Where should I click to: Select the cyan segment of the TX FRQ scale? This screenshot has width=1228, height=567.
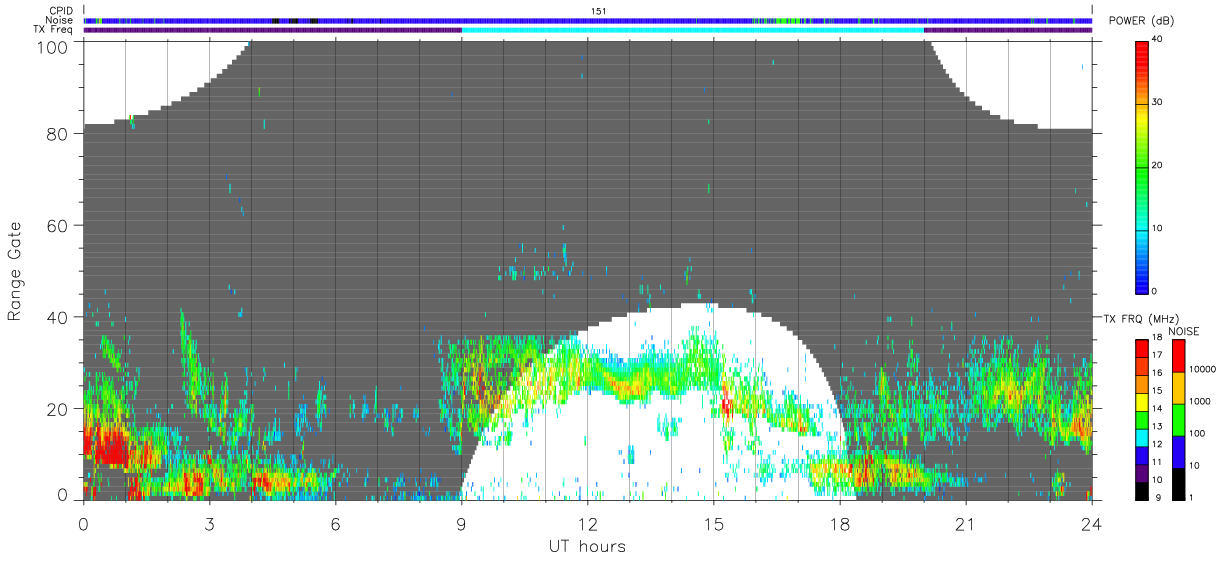click(1142, 438)
